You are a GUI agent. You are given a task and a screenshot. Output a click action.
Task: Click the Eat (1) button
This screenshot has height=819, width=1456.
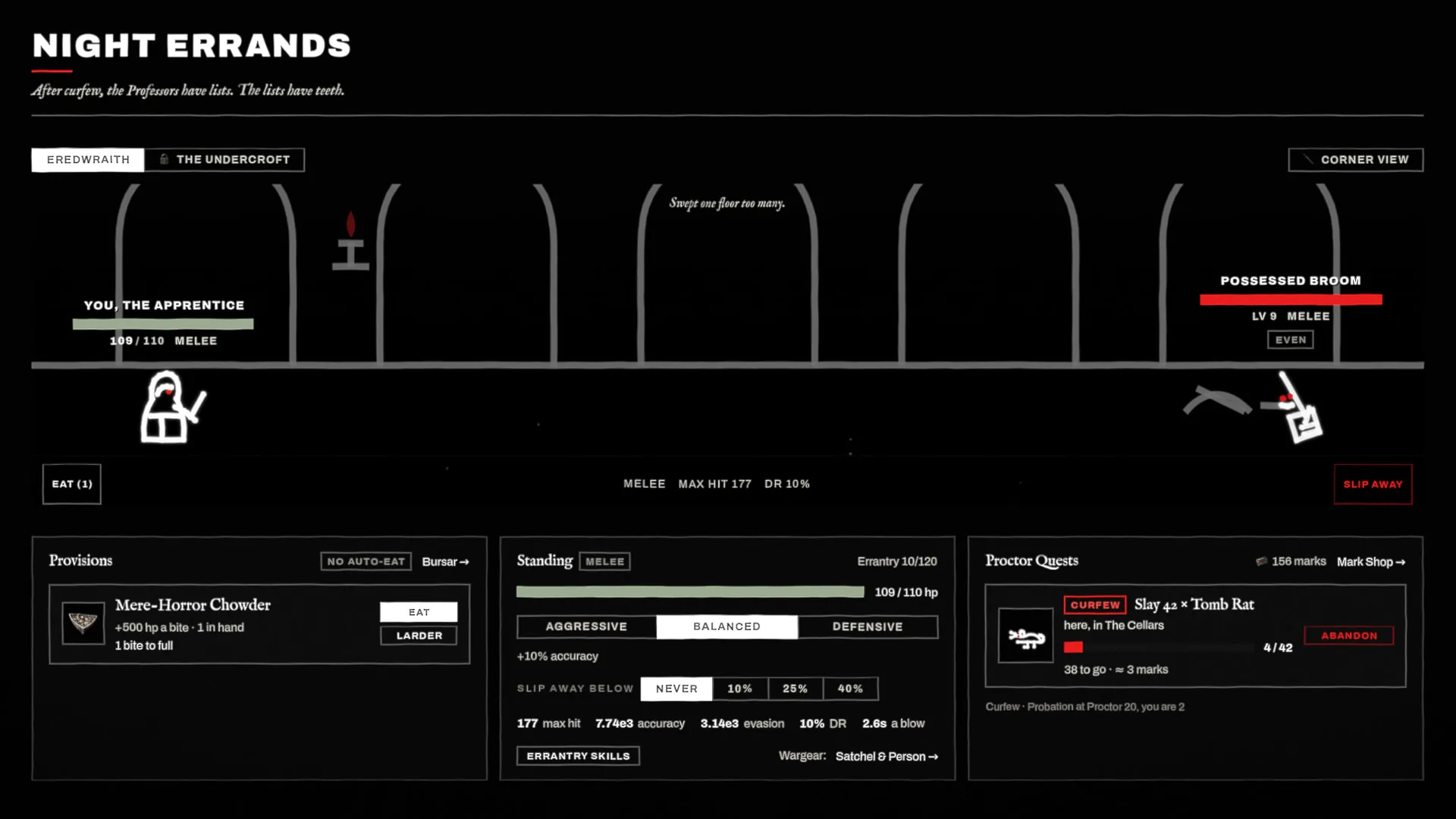coord(72,484)
